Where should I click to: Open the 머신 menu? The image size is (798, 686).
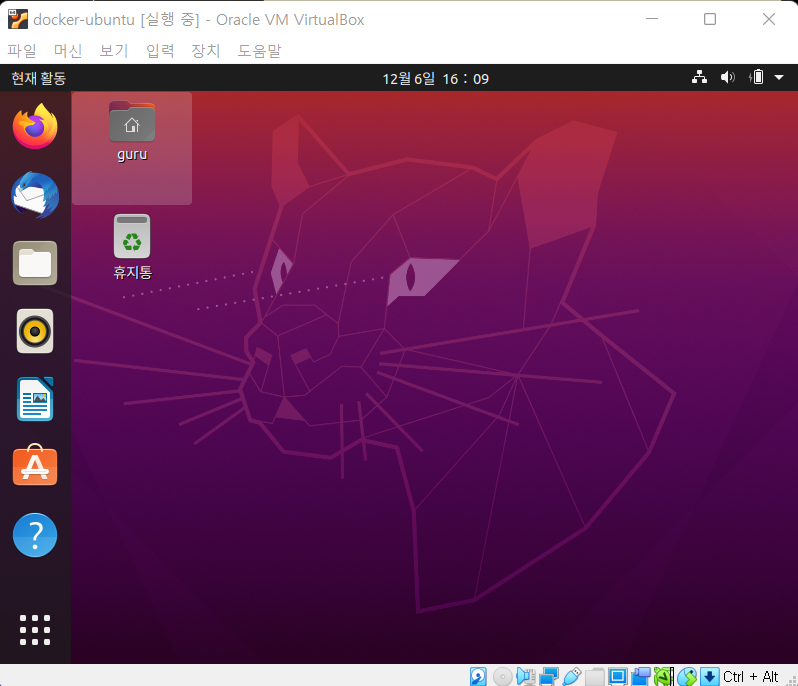pos(68,50)
